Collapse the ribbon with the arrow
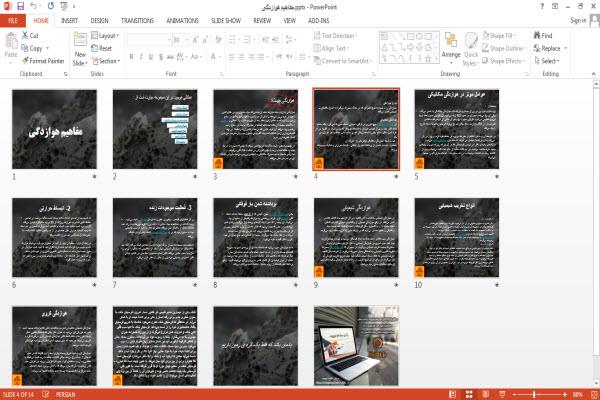This screenshot has height=400, width=600. point(593,73)
